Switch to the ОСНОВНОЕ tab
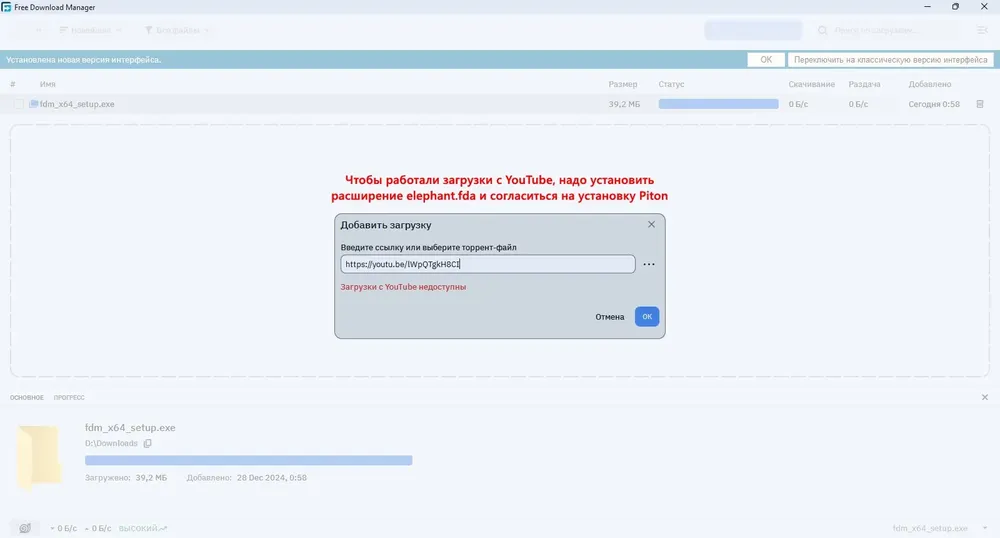This screenshot has height=538, width=1000. [27, 398]
